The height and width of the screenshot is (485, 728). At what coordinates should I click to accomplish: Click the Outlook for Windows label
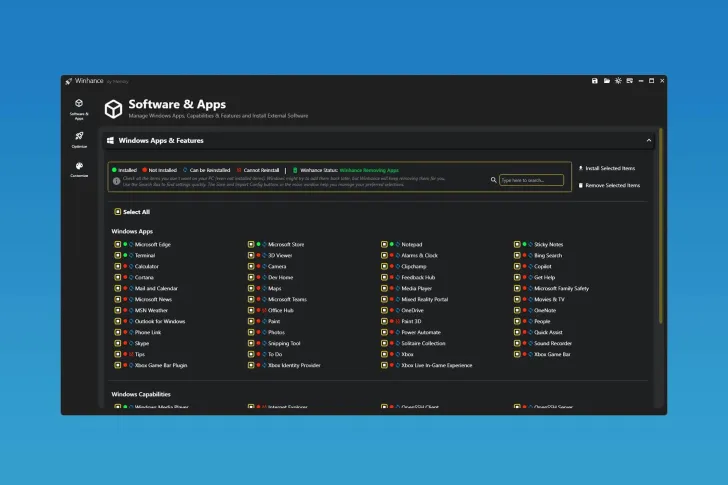tap(160, 321)
